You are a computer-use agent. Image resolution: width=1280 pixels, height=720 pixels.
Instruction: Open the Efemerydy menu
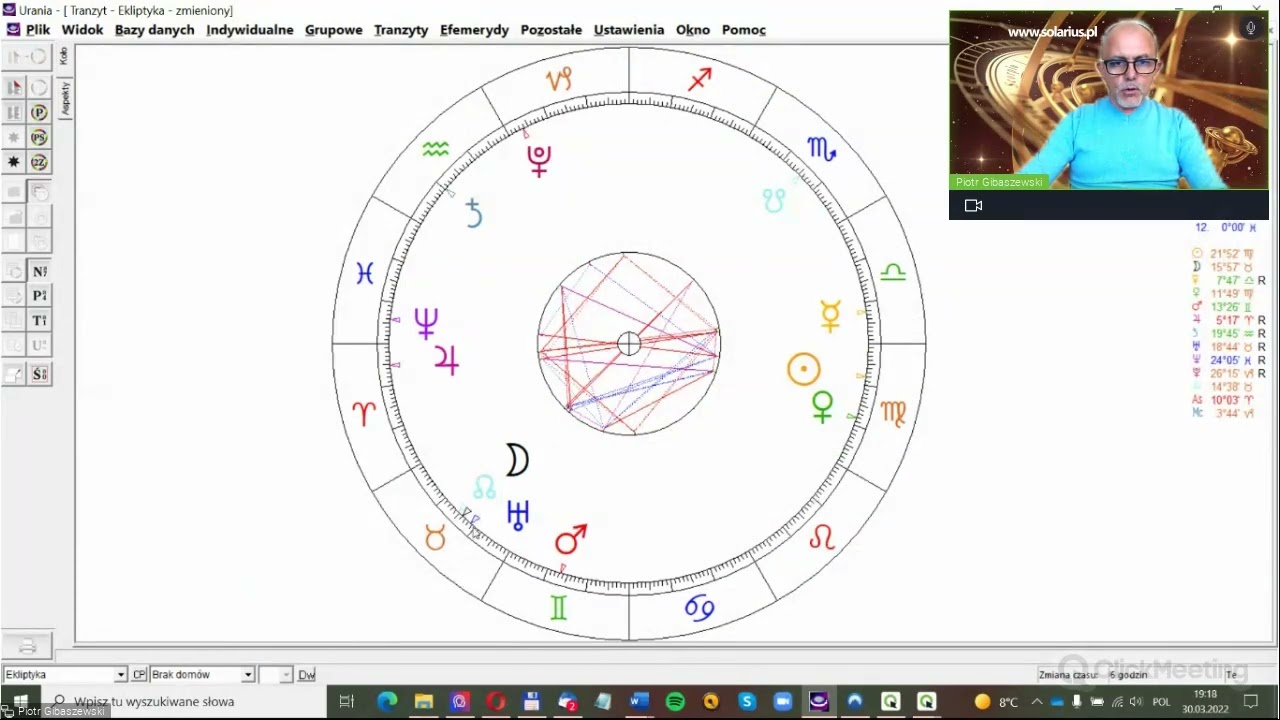coord(474,30)
